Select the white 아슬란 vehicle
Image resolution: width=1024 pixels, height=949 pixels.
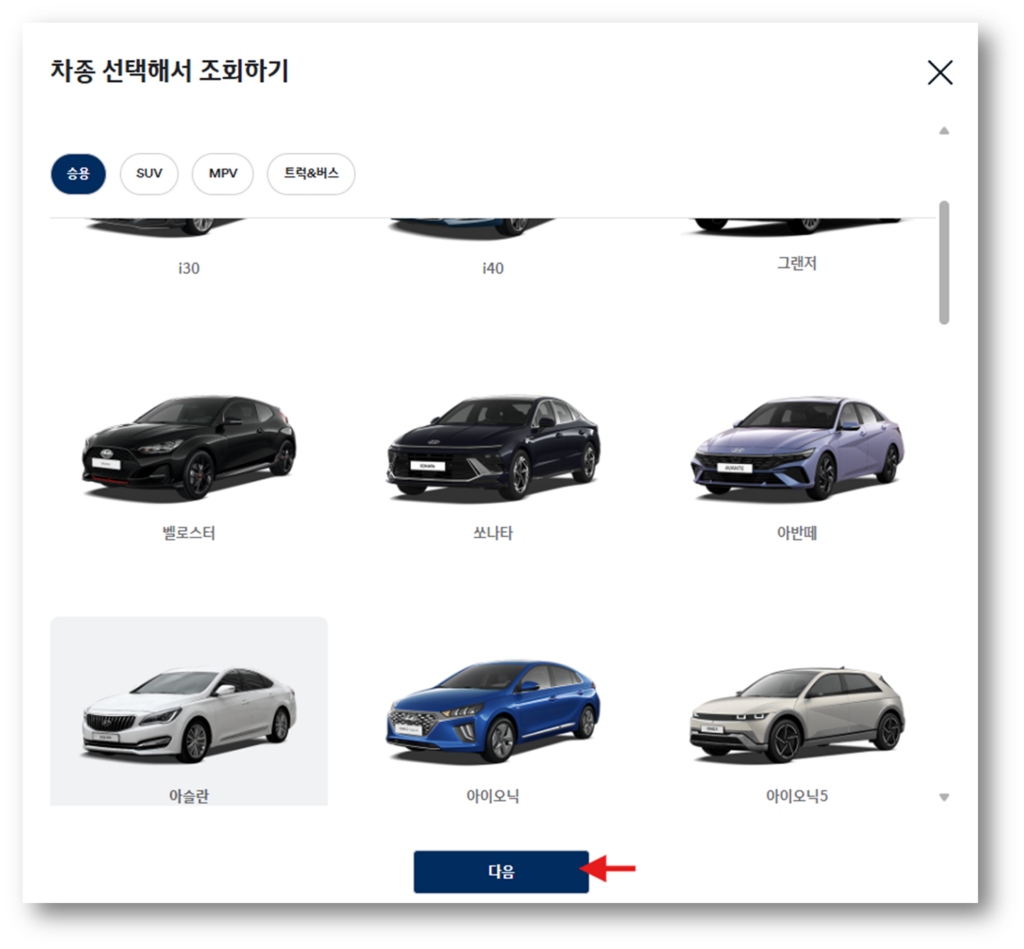pyautogui.click(x=190, y=715)
